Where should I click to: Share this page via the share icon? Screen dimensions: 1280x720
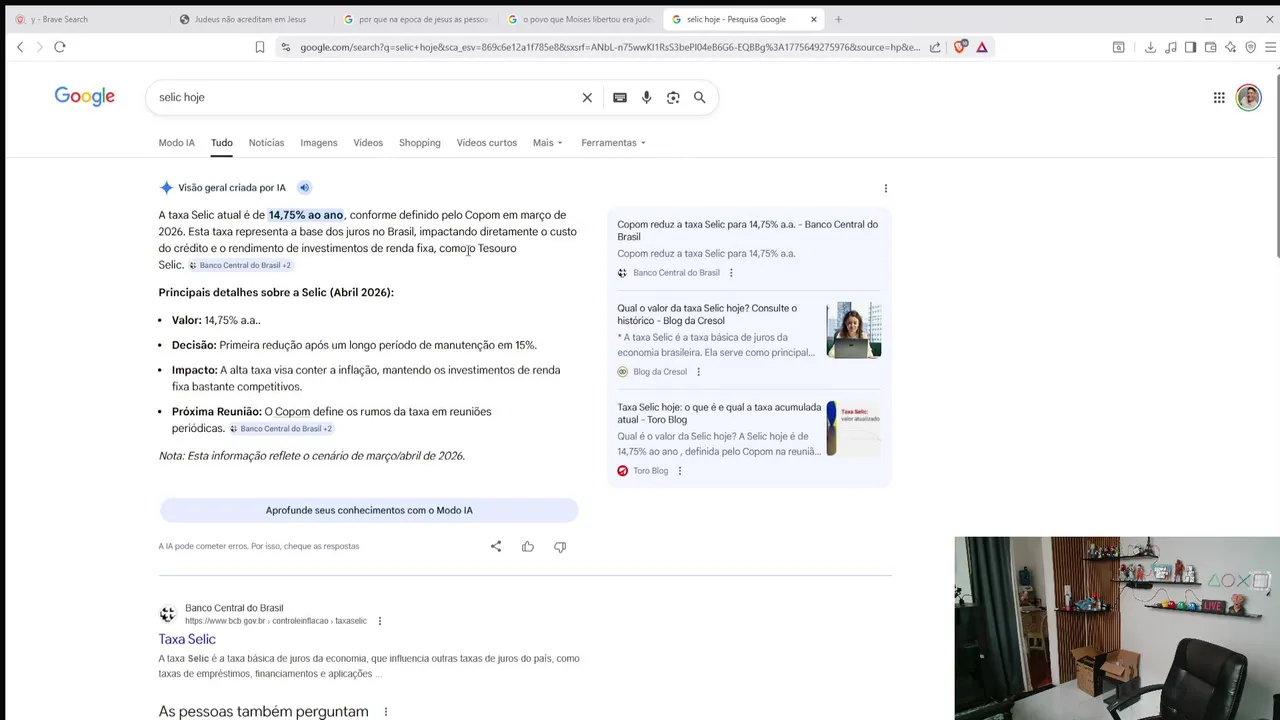point(935,47)
